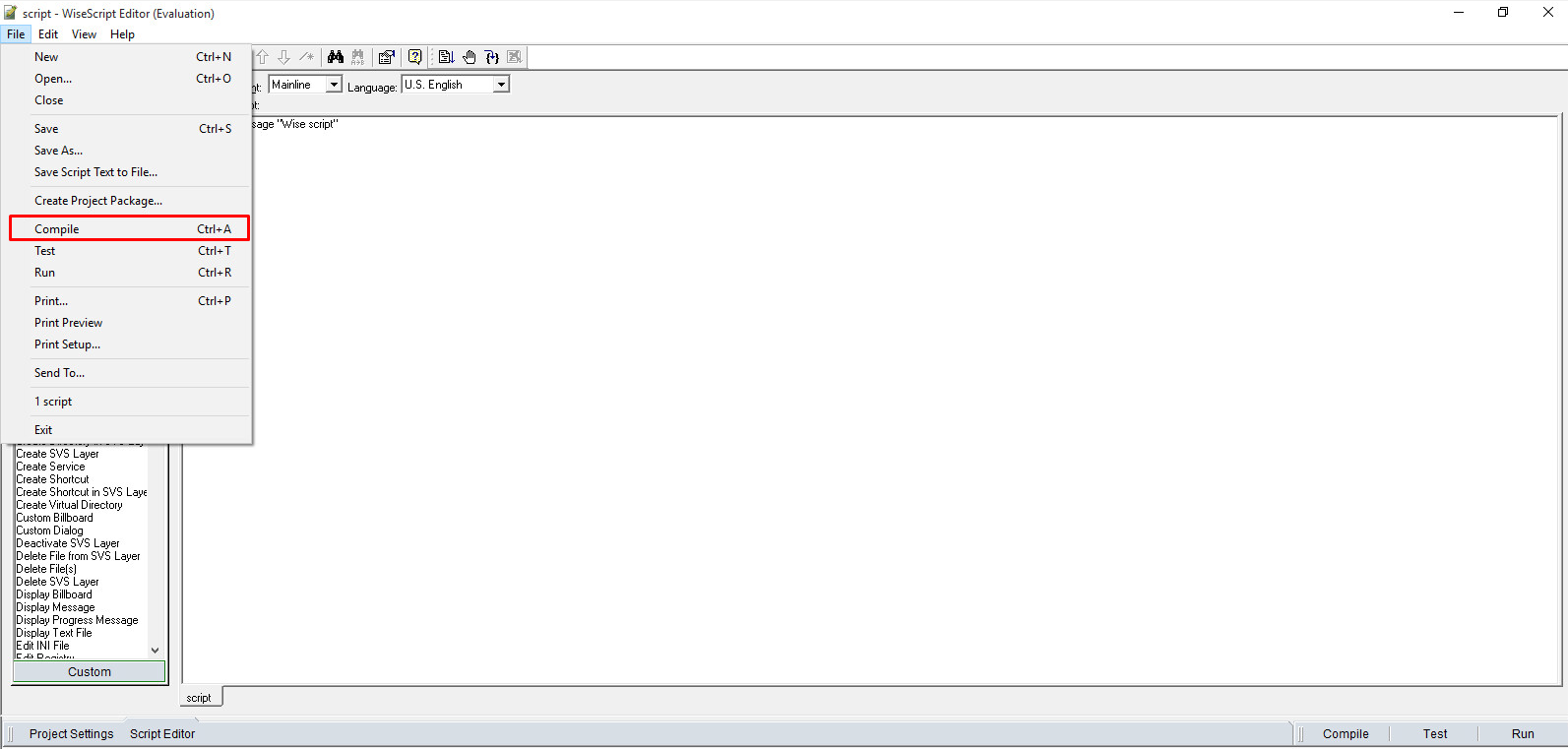Click the script line 'Wise script'

295,124
